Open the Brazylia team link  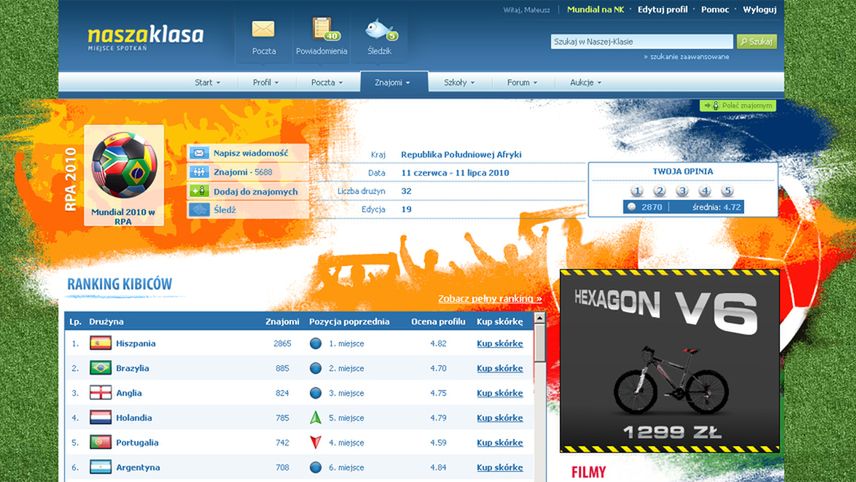tap(132, 368)
